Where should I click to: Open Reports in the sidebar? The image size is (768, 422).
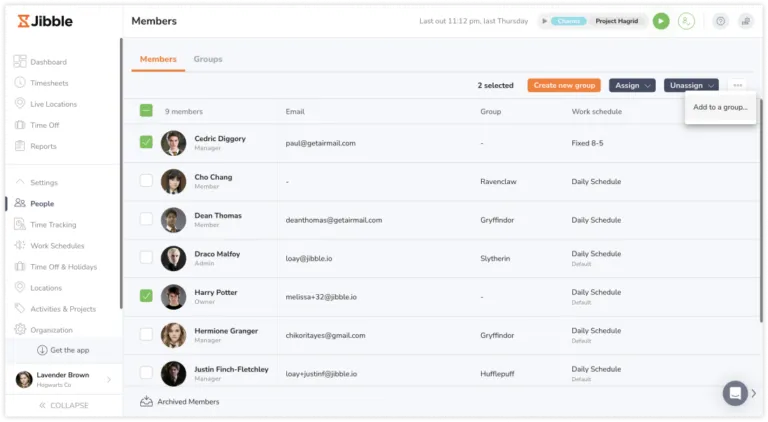43,146
